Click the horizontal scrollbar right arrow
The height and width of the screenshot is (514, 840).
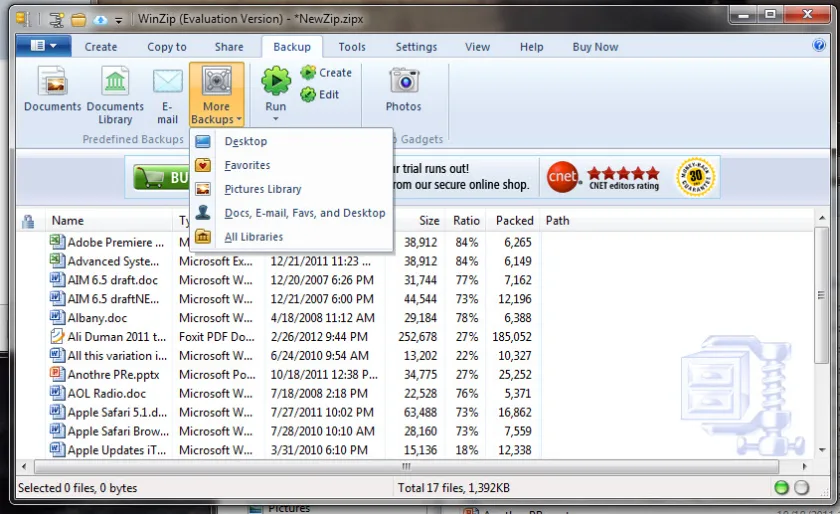804,467
